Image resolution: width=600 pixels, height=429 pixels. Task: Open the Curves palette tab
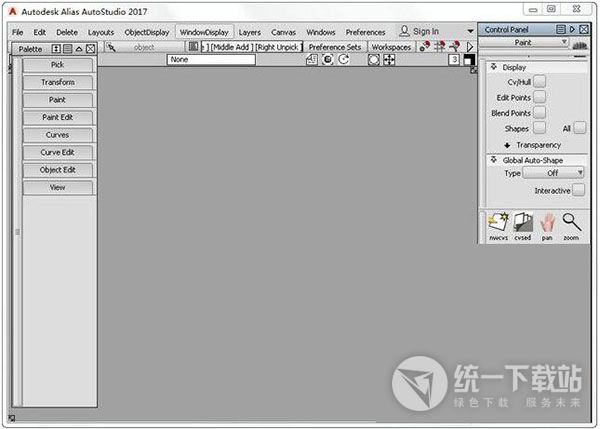[58, 135]
